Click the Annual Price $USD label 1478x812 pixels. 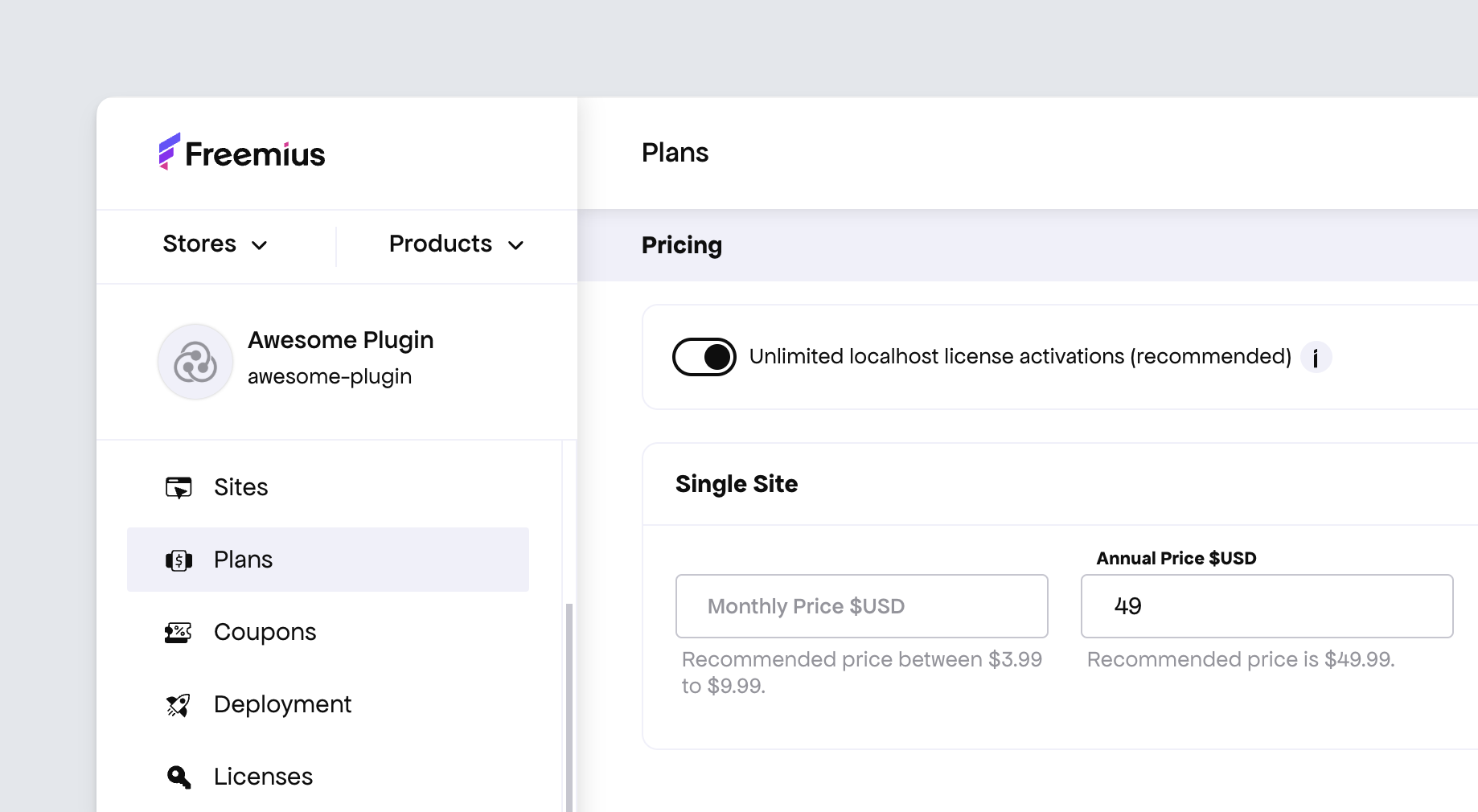1176,558
